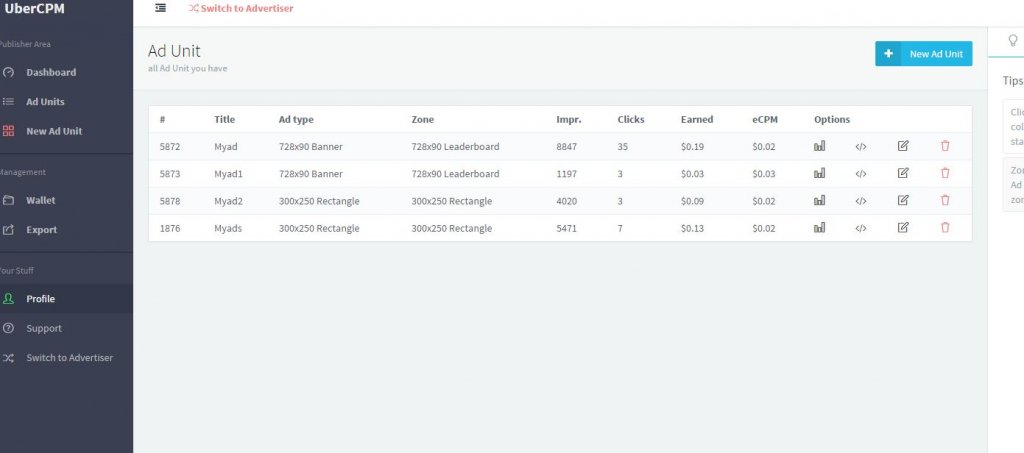Open statistics chart for Myad1 row

pos(819,174)
